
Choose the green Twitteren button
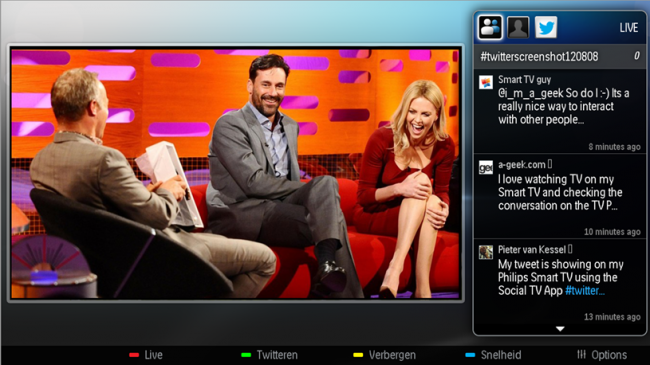[269, 355]
